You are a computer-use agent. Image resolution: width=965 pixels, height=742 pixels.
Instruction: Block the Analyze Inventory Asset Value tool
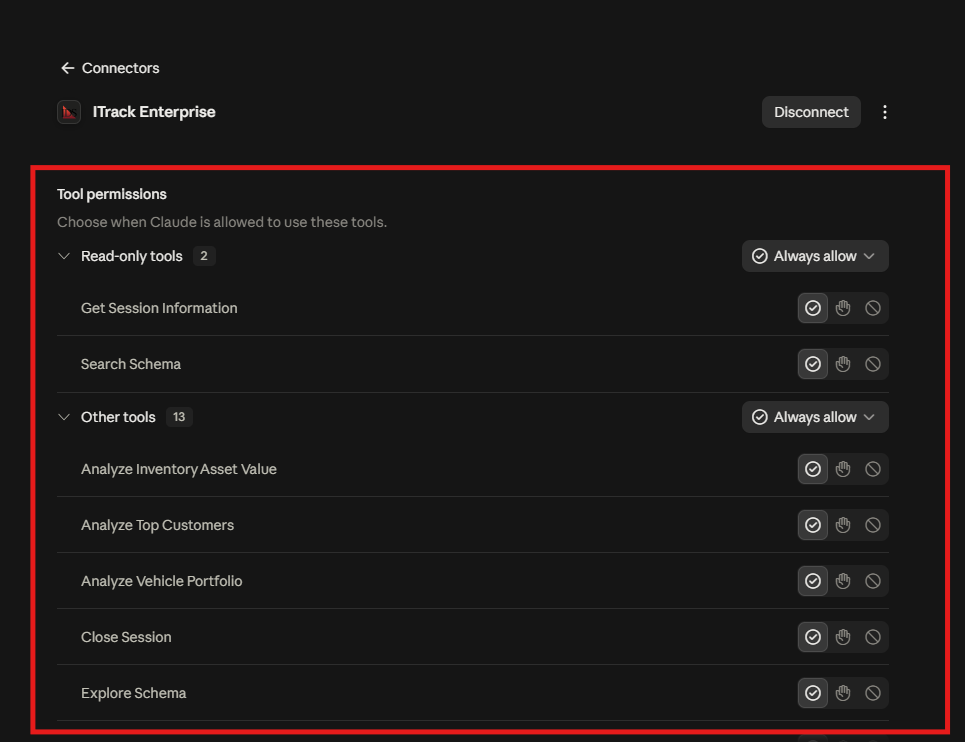coord(873,469)
